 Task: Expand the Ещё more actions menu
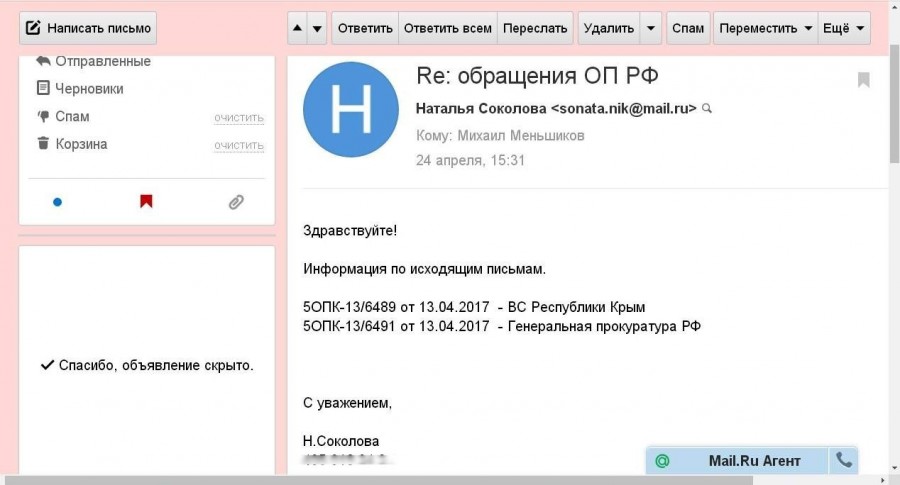[x=844, y=28]
